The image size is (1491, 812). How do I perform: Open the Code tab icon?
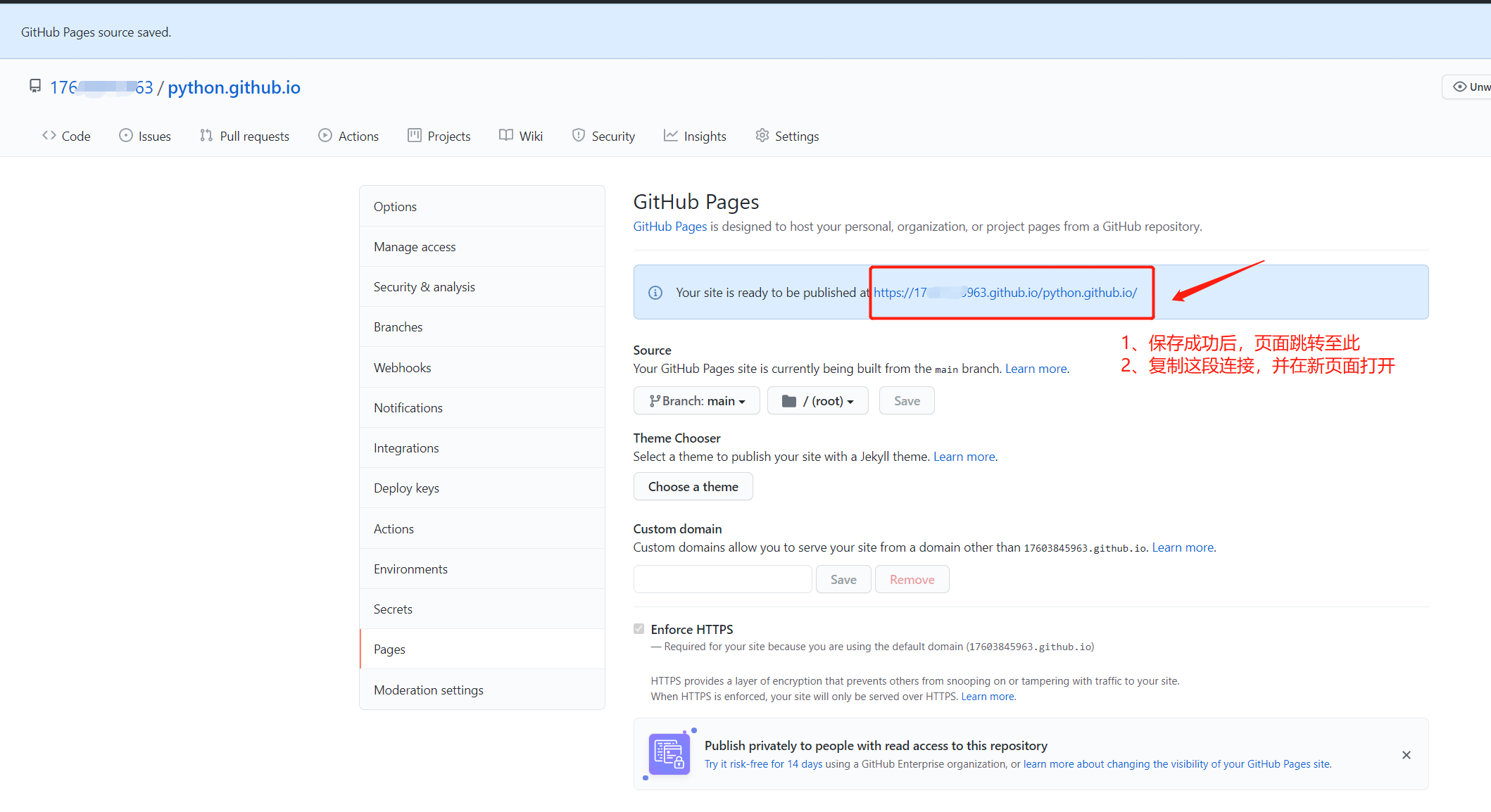pyautogui.click(x=48, y=135)
